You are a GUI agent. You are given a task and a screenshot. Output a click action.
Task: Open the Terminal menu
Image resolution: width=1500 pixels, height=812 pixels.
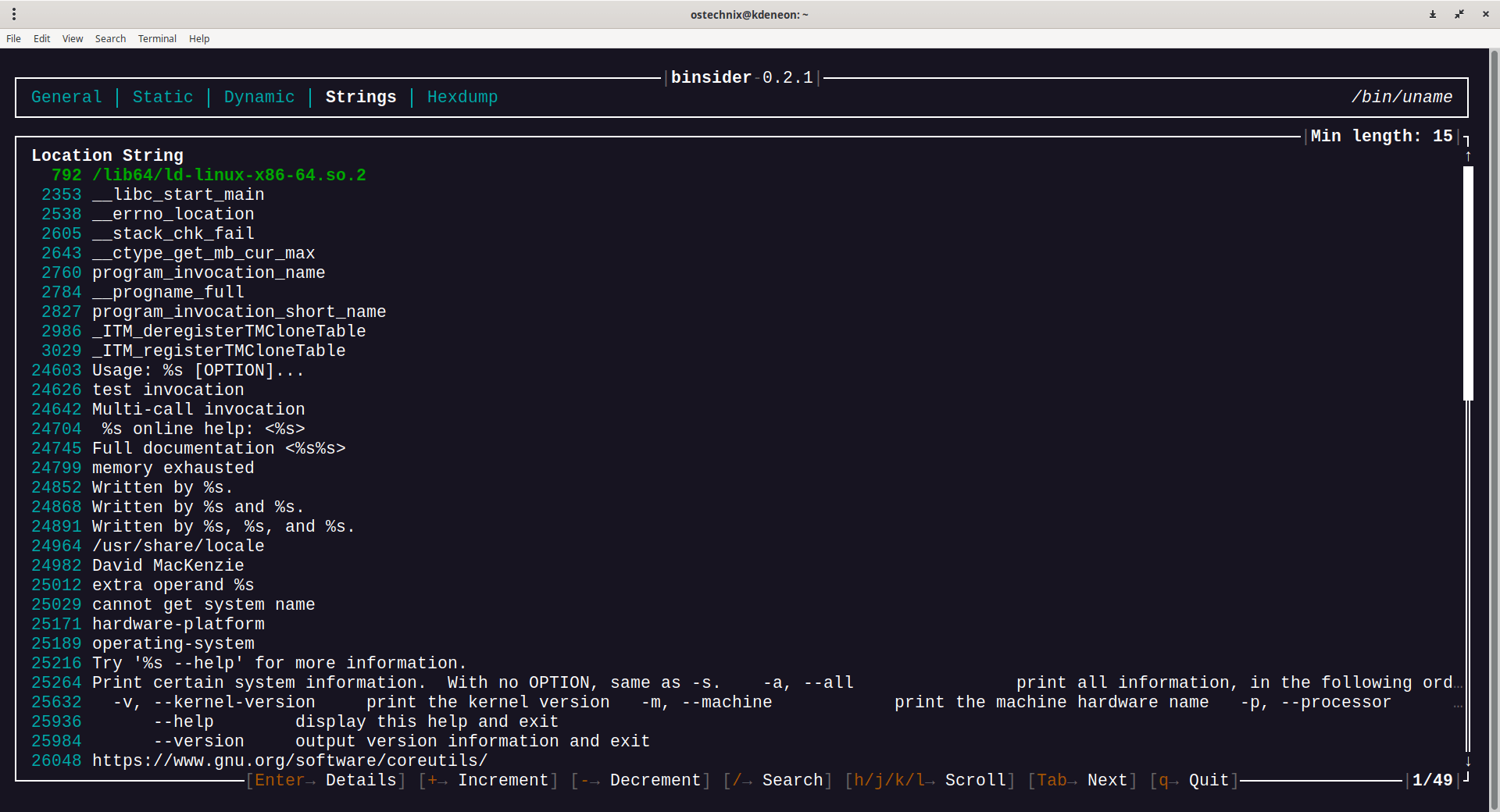(156, 38)
